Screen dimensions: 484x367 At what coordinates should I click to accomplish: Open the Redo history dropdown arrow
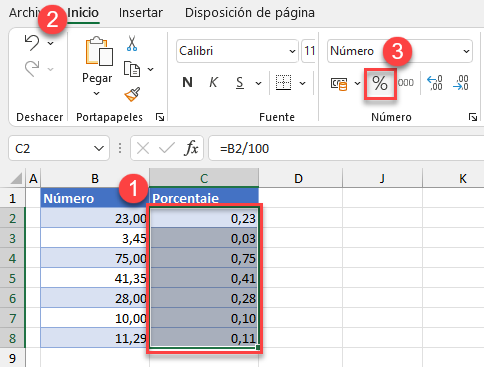[x=51, y=69]
